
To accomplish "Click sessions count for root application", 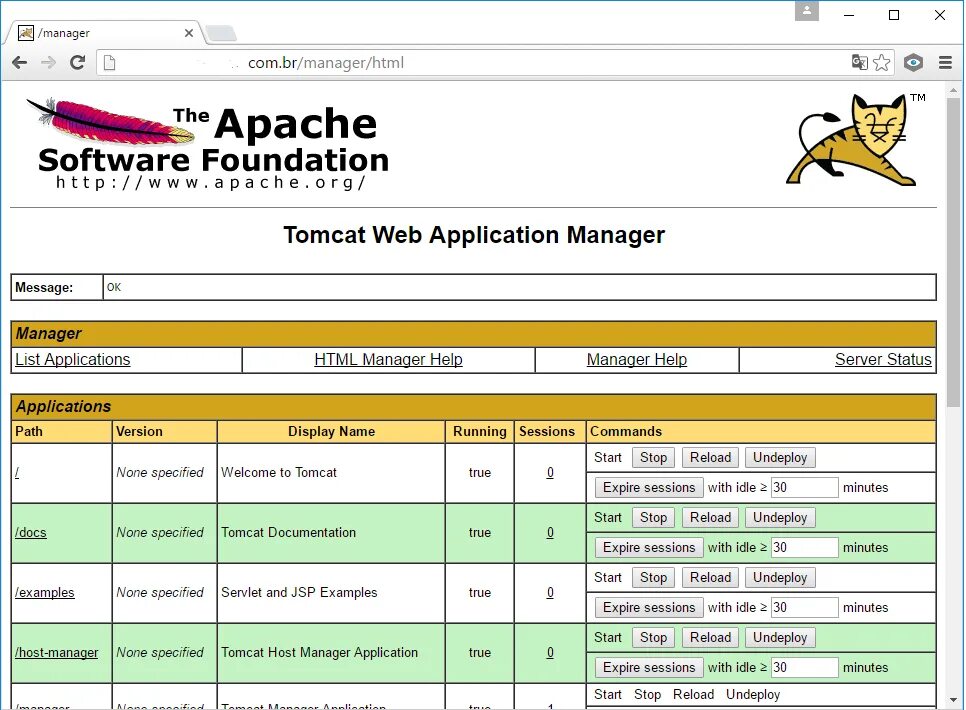I will click(x=550, y=473).
